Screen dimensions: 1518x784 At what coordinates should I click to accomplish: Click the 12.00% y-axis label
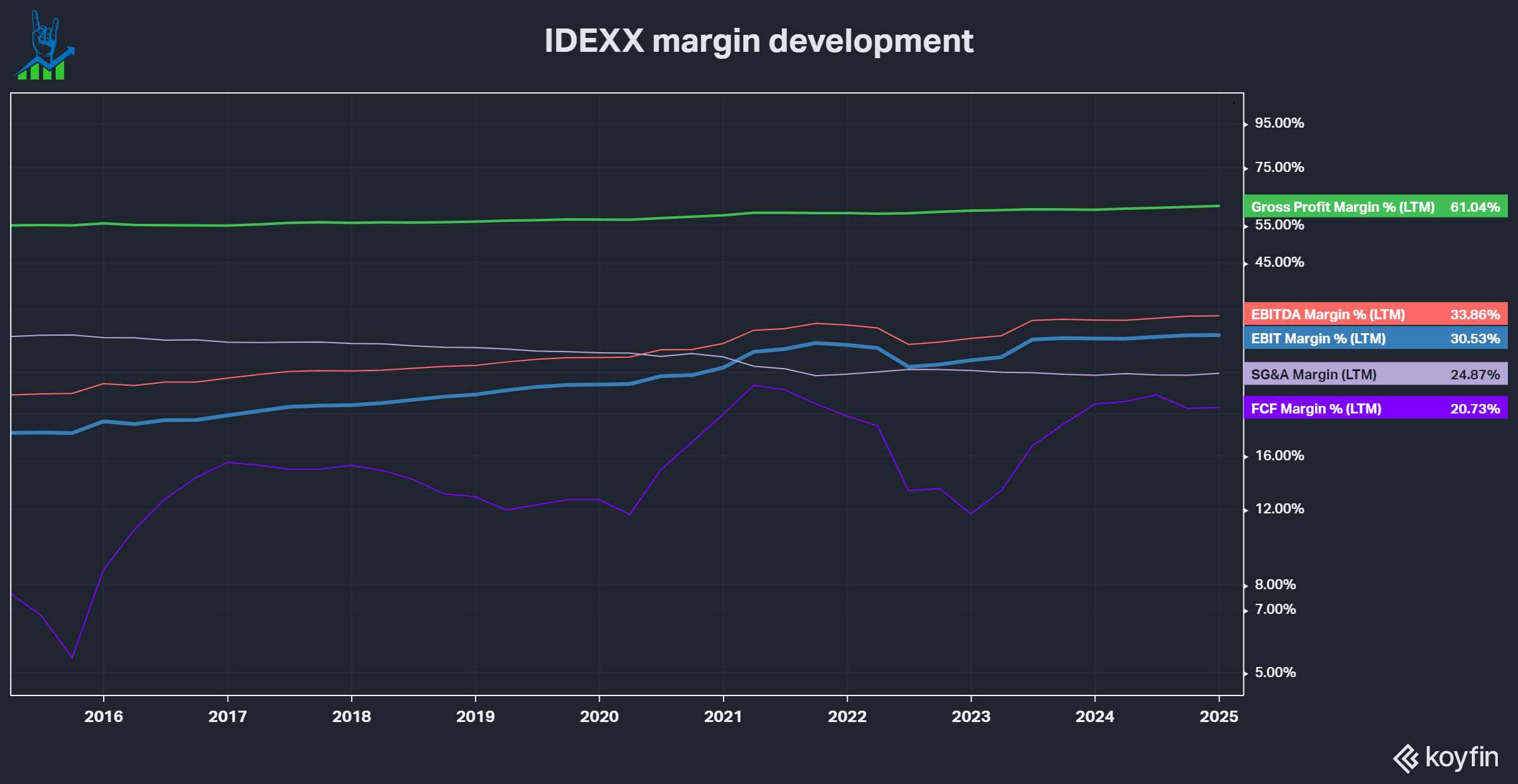[1279, 509]
